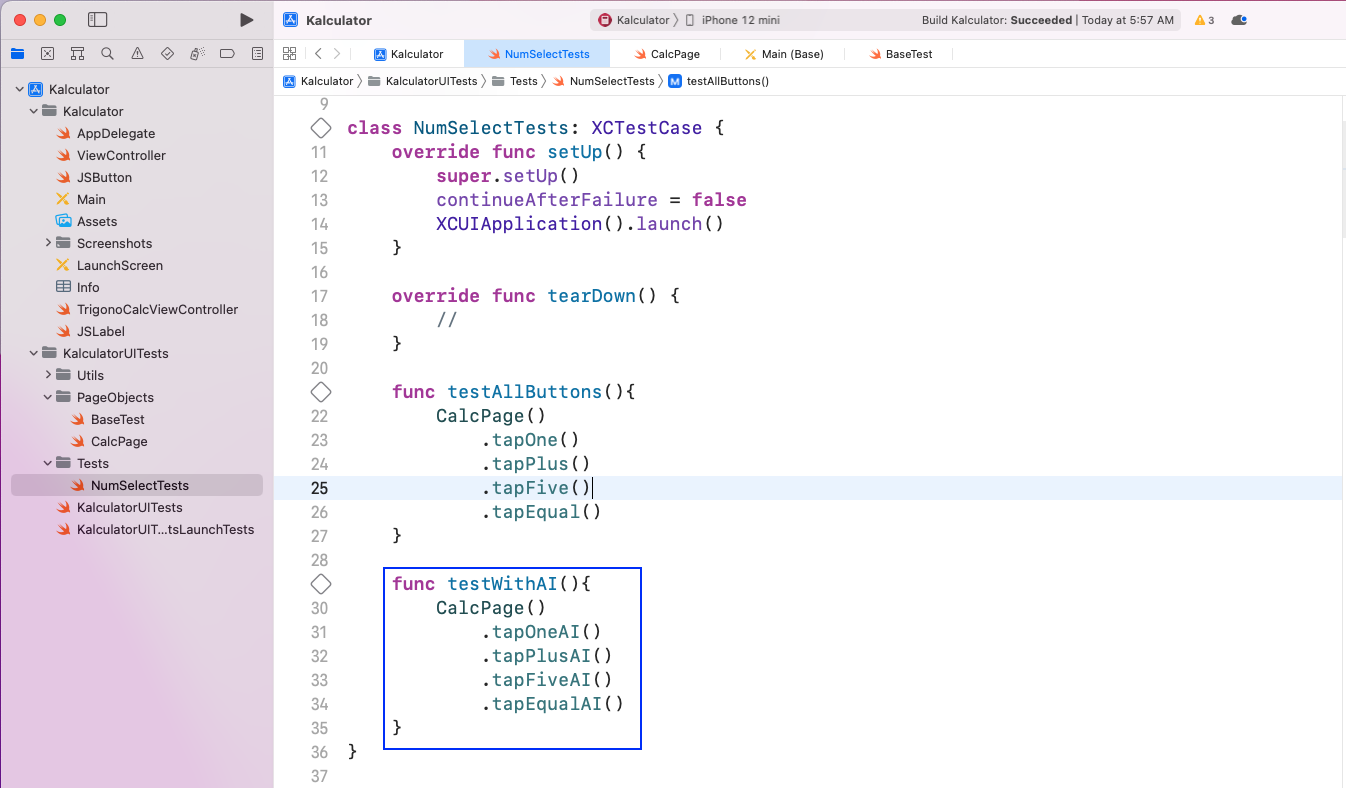This screenshot has width=1346, height=788.
Task: Select Kalculator scheme in toolbar
Action: [x=634, y=20]
